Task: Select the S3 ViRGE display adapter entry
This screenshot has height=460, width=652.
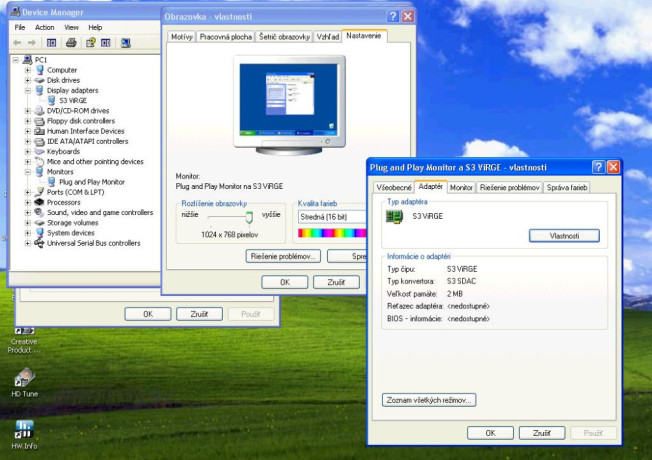Action: 73,101
